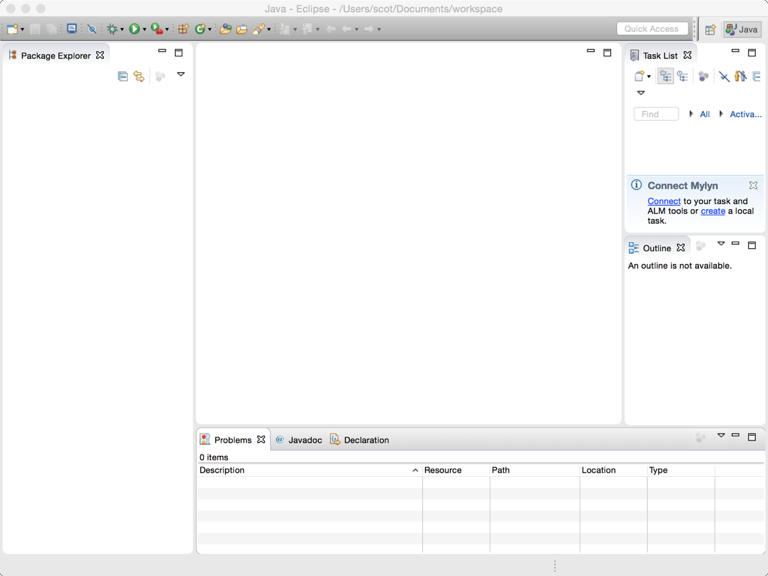Click the Last Edit Location arrow icon
Viewport: 768px width, 576px height.
(331, 29)
